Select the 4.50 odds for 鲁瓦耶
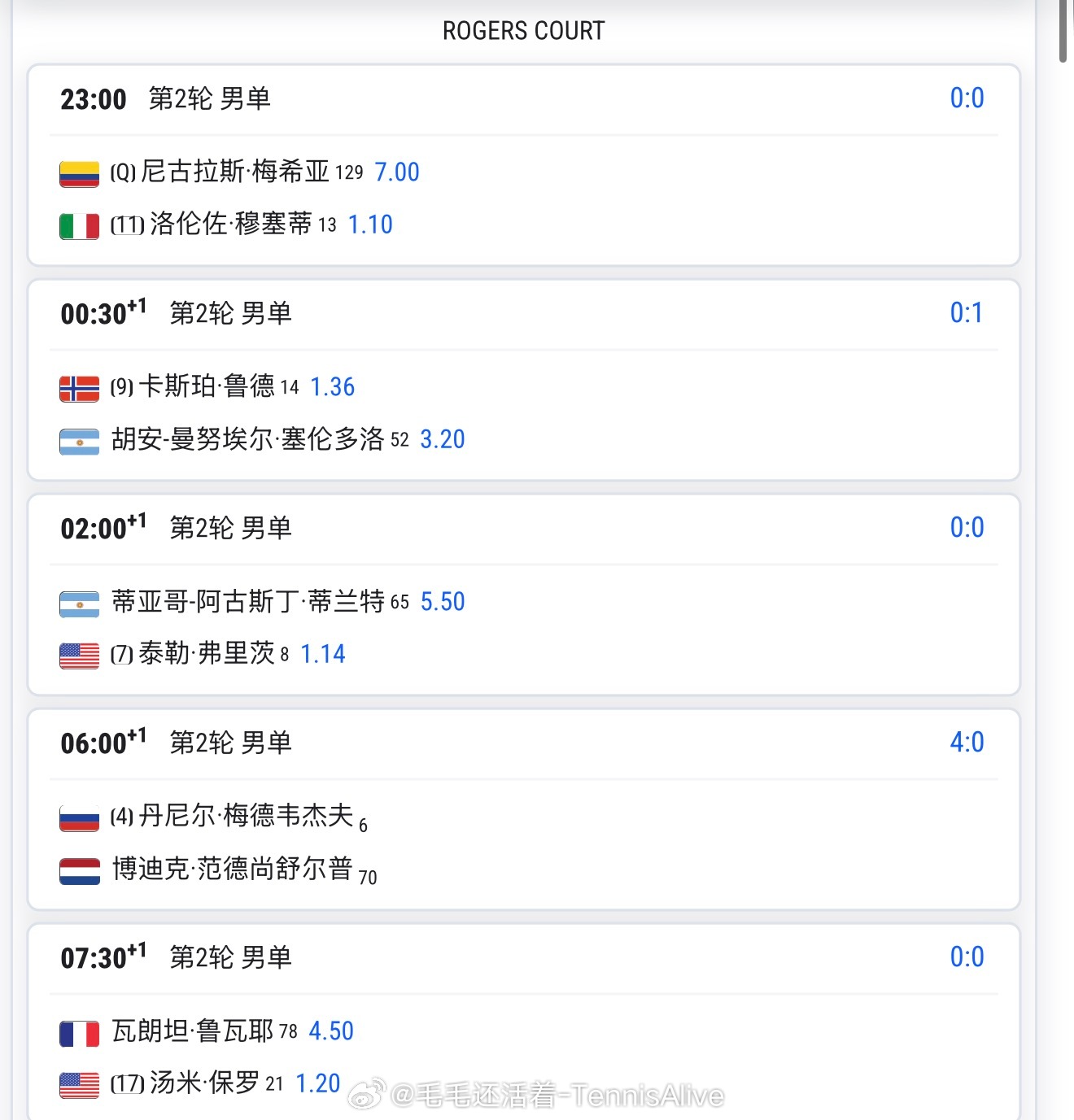Image resolution: width=1074 pixels, height=1120 pixels. pyautogui.click(x=331, y=1031)
